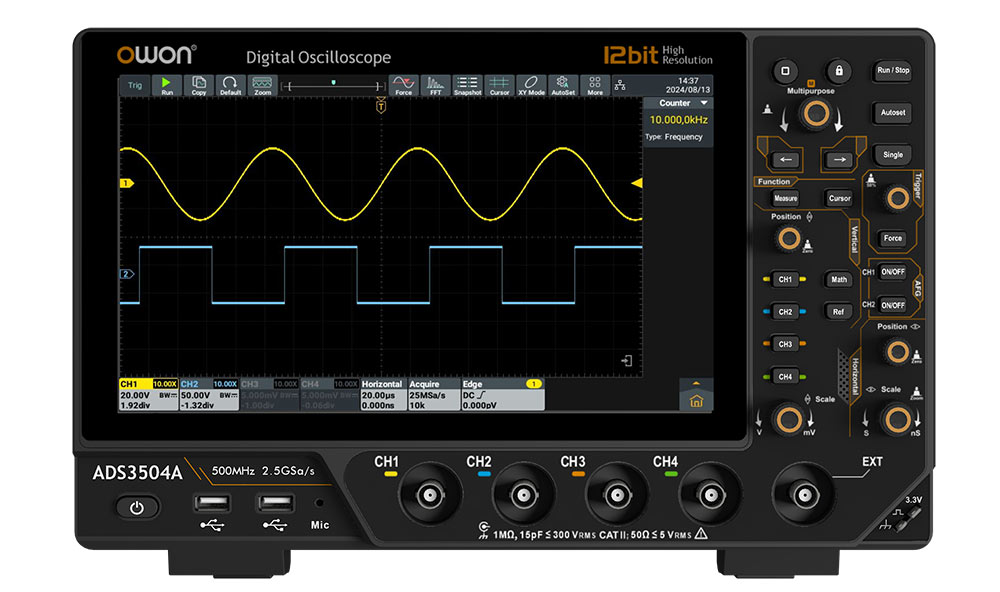Screen dimensions: 1000x592
Task: Toggle the AFG CH1 ON/OFF button
Action: point(893,272)
